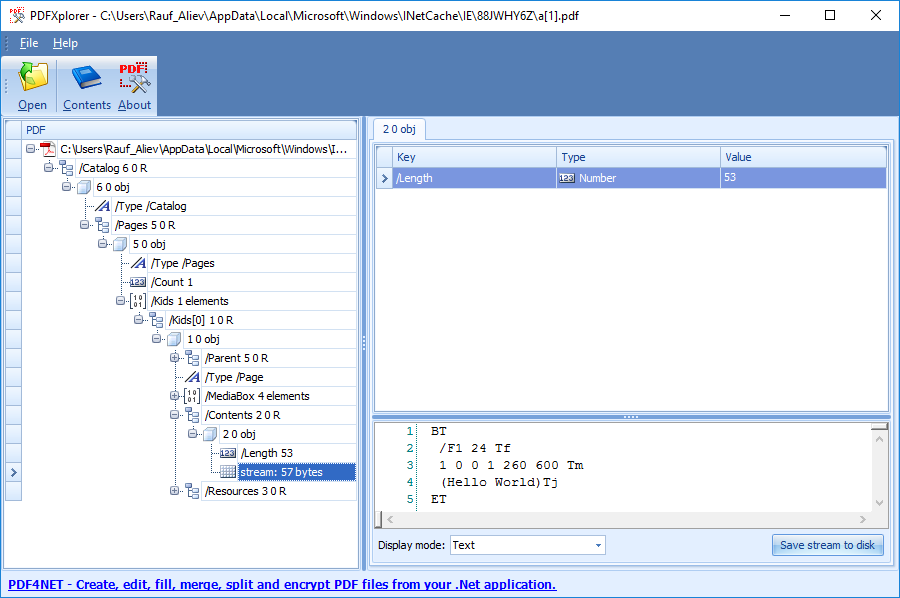The width and height of the screenshot is (900, 598).
Task: Click the /Contents 2 0 R reference icon
Action: click(x=193, y=415)
